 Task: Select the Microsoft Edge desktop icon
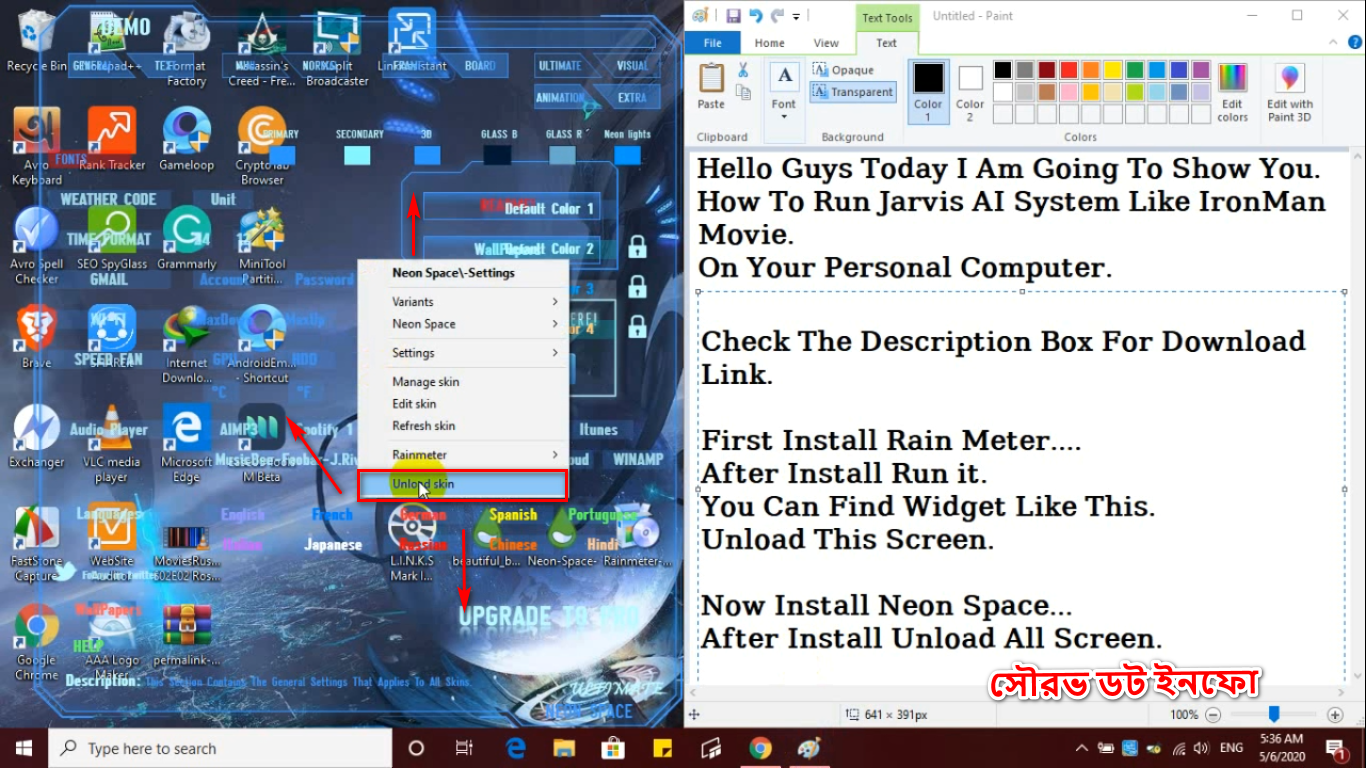[x=186, y=444]
